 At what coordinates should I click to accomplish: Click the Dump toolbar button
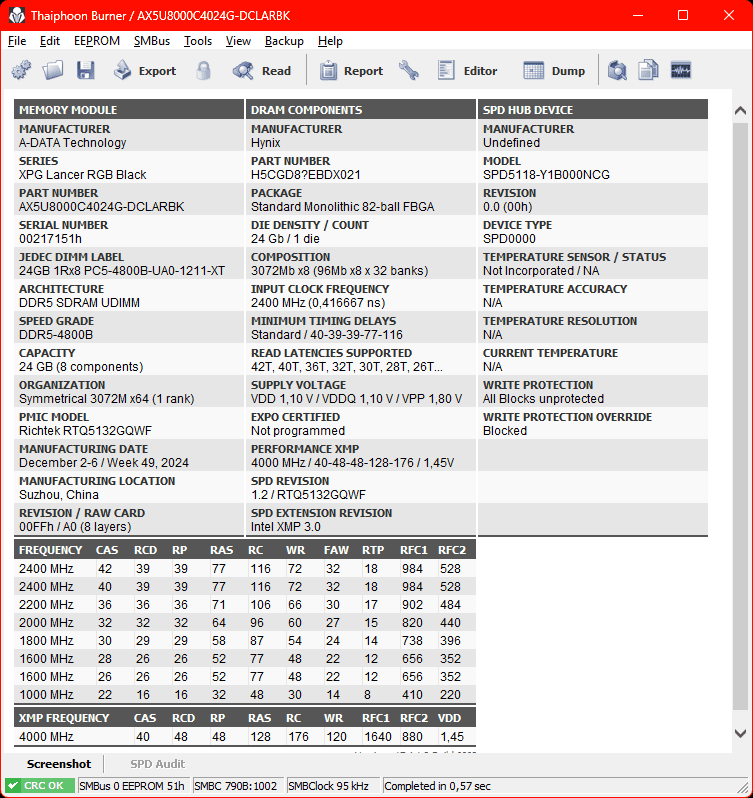tap(554, 70)
